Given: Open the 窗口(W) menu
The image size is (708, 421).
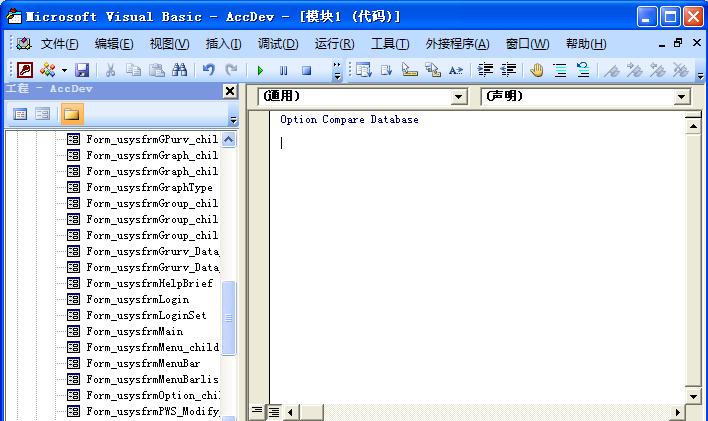Looking at the screenshot, I should tap(527, 44).
